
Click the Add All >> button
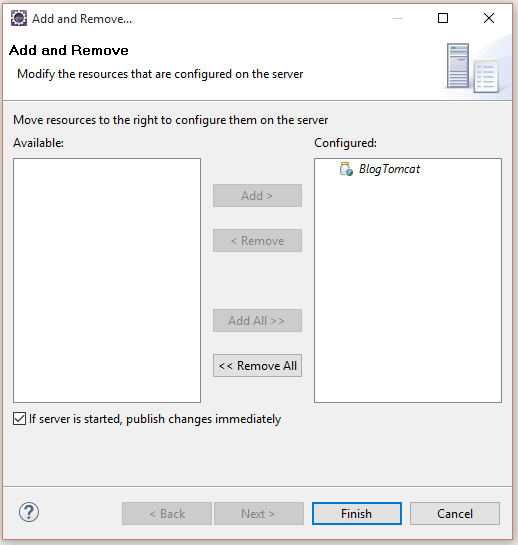[257, 320]
